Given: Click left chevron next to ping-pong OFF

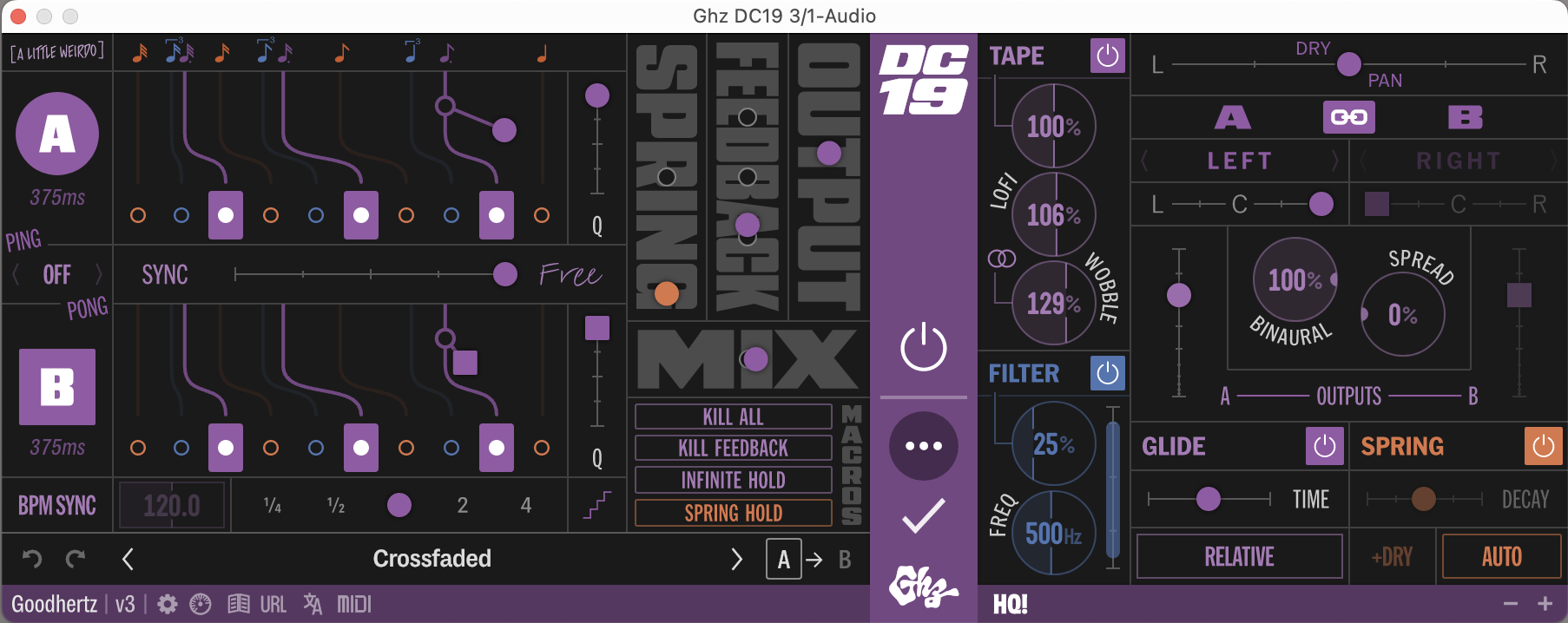Looking at the screenshot, I should click(x=16, y=275).
